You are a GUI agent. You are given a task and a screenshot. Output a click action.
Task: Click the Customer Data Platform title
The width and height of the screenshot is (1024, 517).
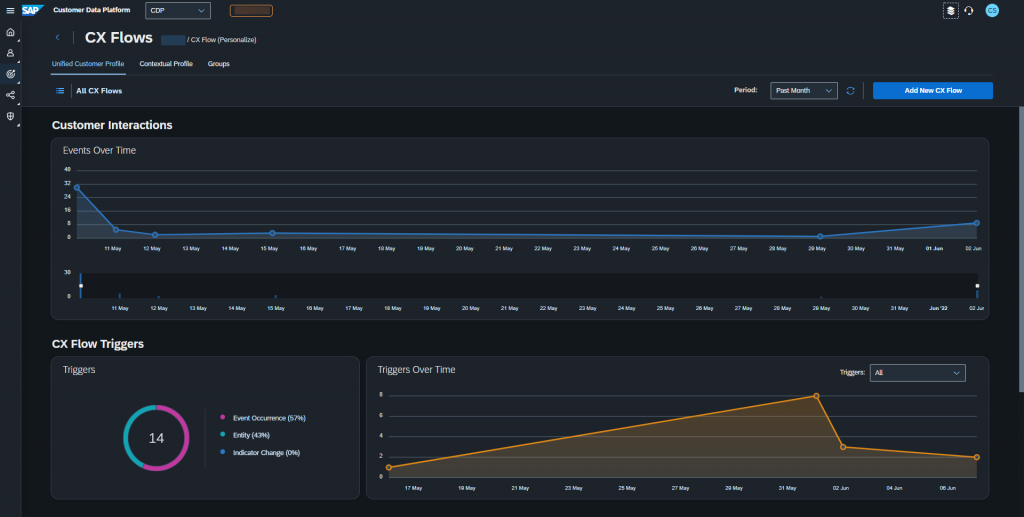click(x=91, y=10)
